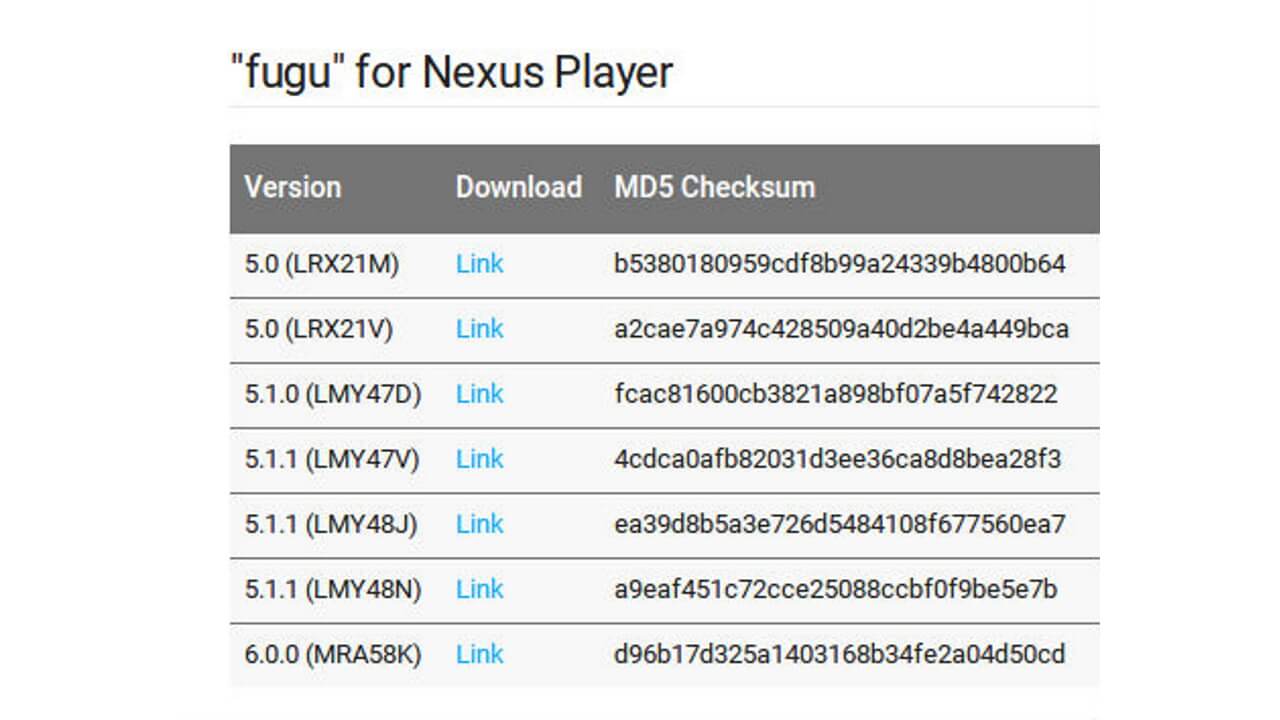
Task: Select the Link next to 5.1.1 (LMY48N)
Action: (x=480, y=589)
